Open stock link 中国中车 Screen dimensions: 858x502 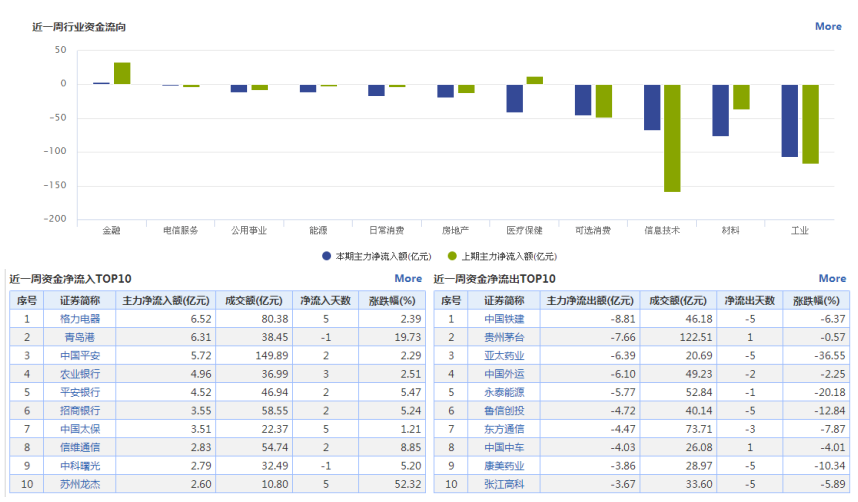(x=504, y=447)
